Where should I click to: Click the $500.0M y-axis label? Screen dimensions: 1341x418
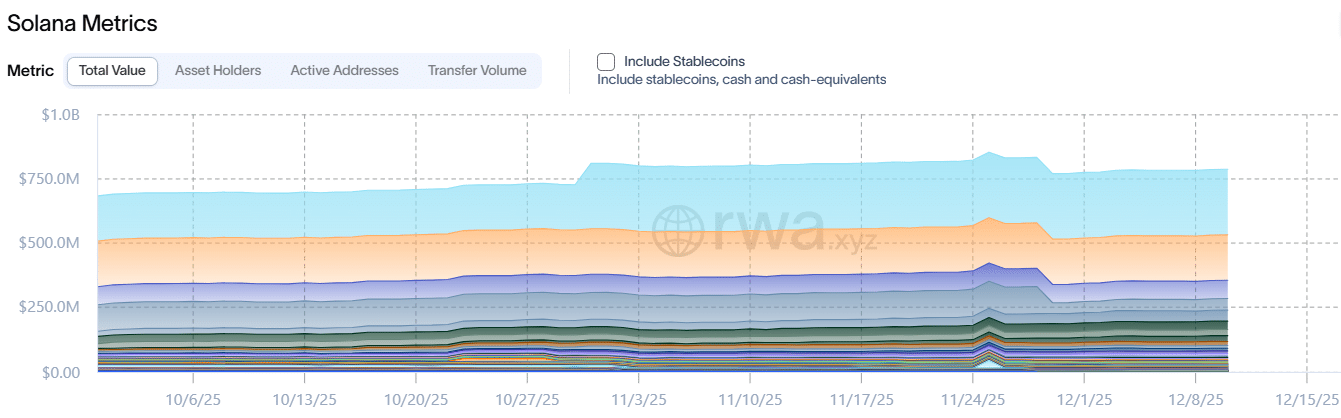point(48,243)
